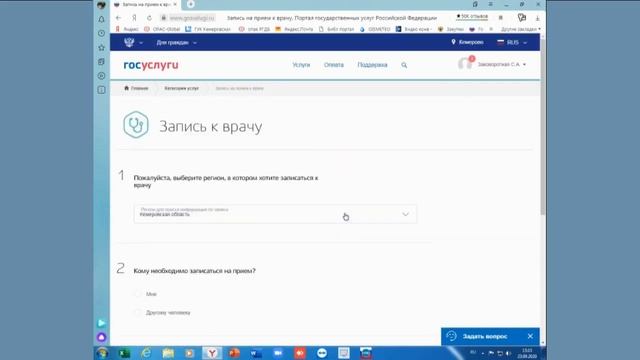Screen dimensions: 640x360
Task: Switch to the 'Запись на прием' browser tab
Action: 146,4
